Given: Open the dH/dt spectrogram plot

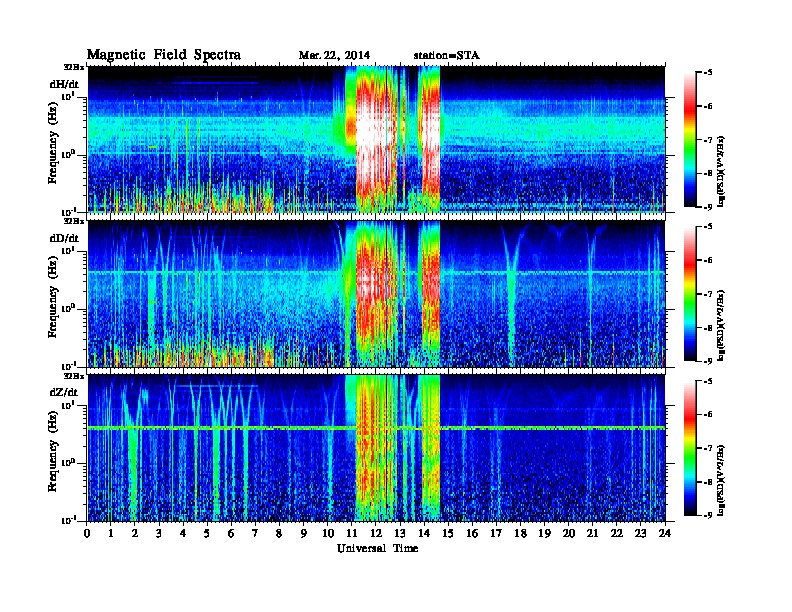Looking at the screenshot, I should (376, 139).
